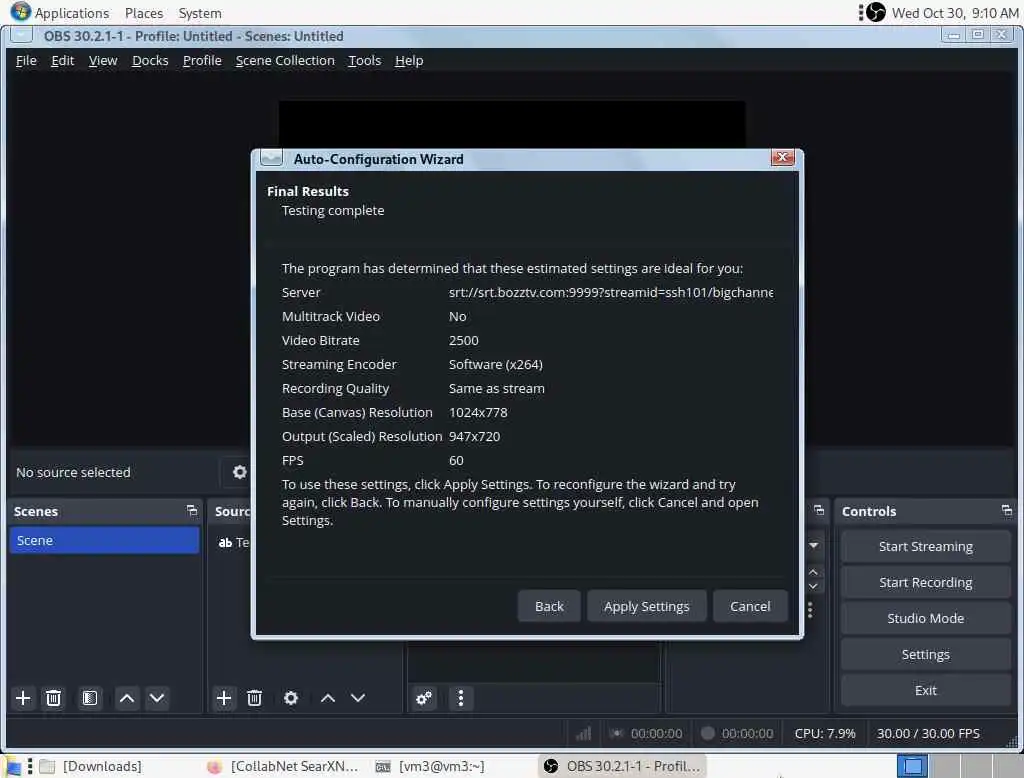
Task: Move scene up arrow in Scenes dock
Action: coord(127,698)
